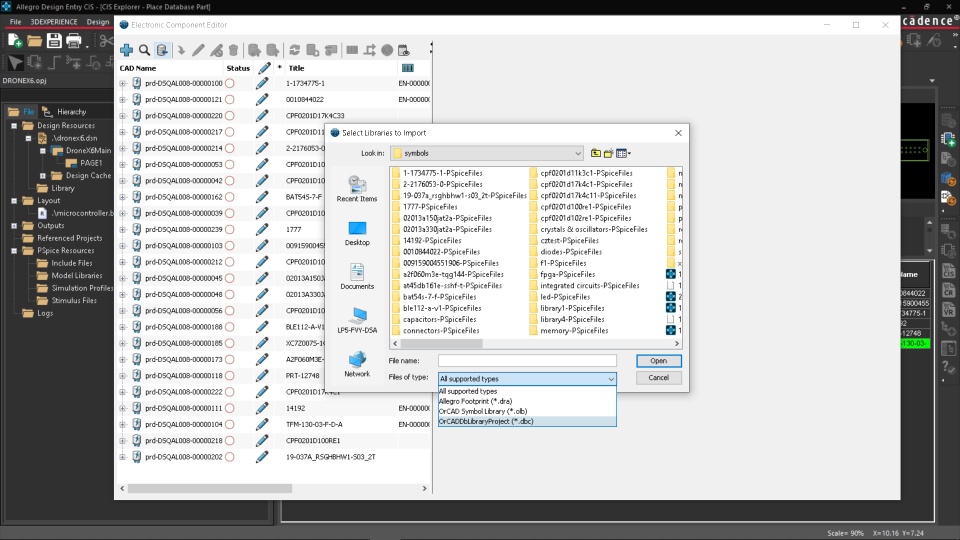Click the Cancel button

pyautogui.click(x=659, y=378)
